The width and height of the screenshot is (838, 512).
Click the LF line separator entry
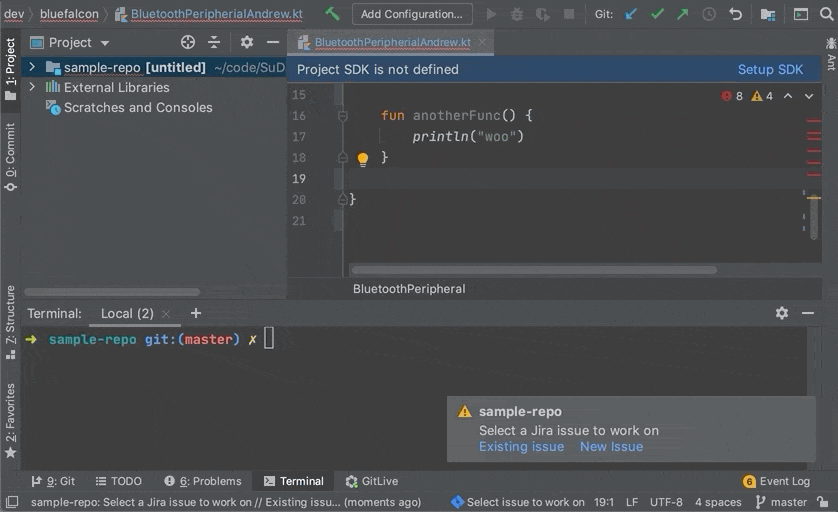[x=632, y=502]
